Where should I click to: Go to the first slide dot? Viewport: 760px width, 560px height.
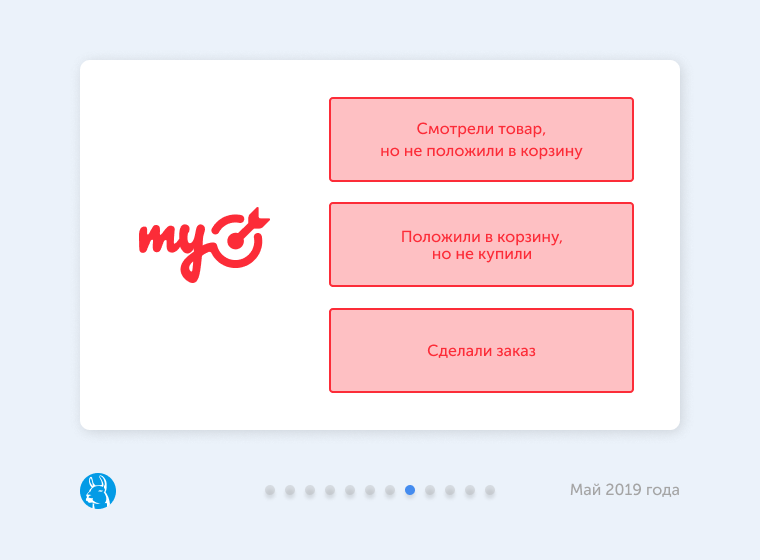(x=270, y=490)
